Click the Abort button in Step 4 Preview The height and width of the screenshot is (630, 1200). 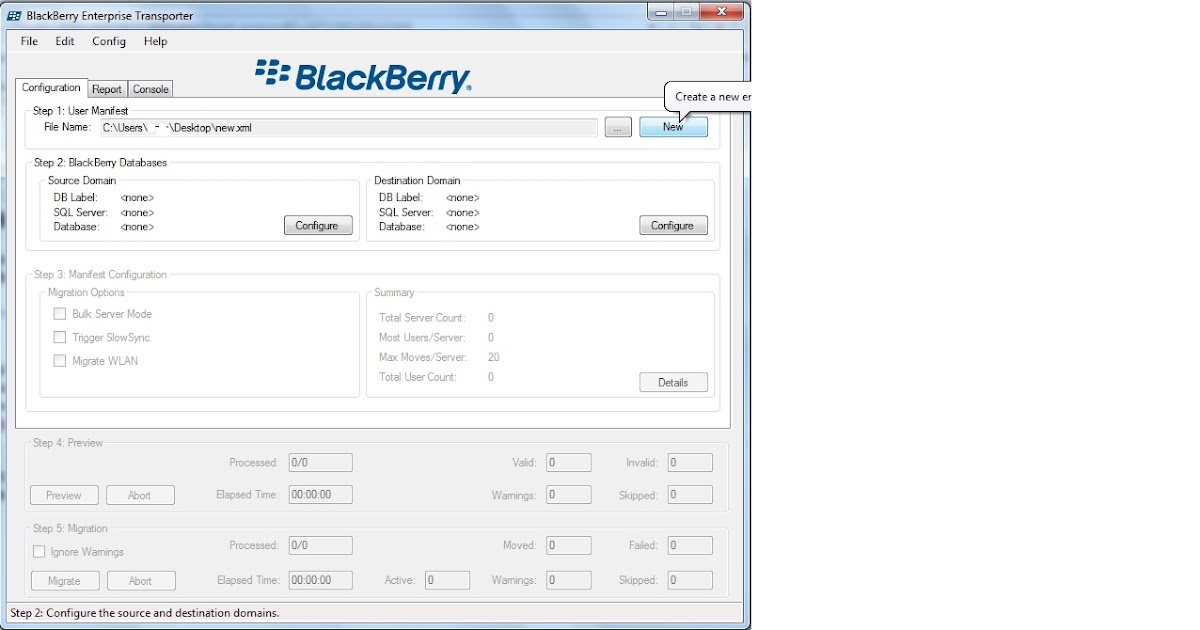[x=140, y=495]
